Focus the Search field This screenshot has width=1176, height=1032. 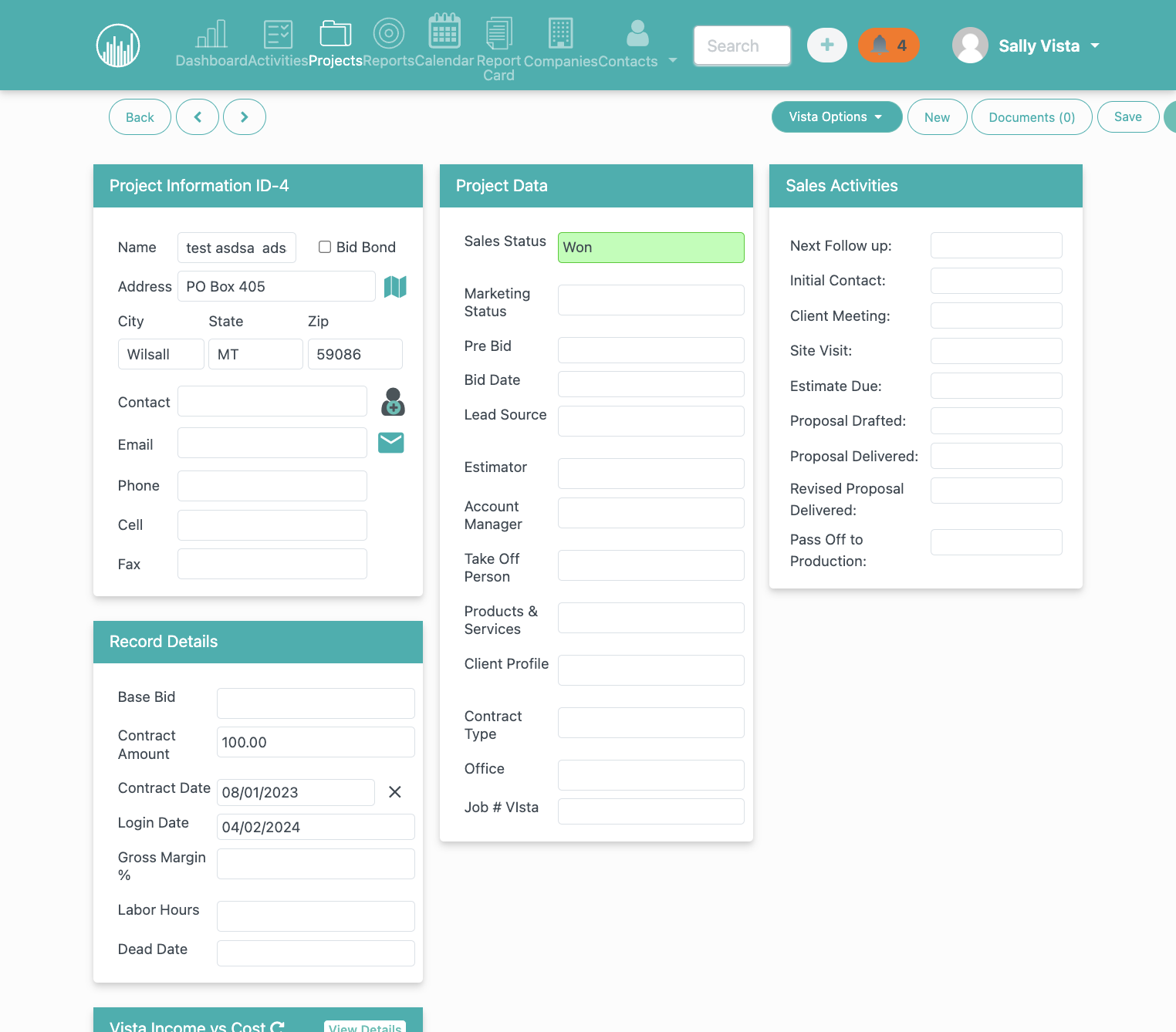(742, 46)
